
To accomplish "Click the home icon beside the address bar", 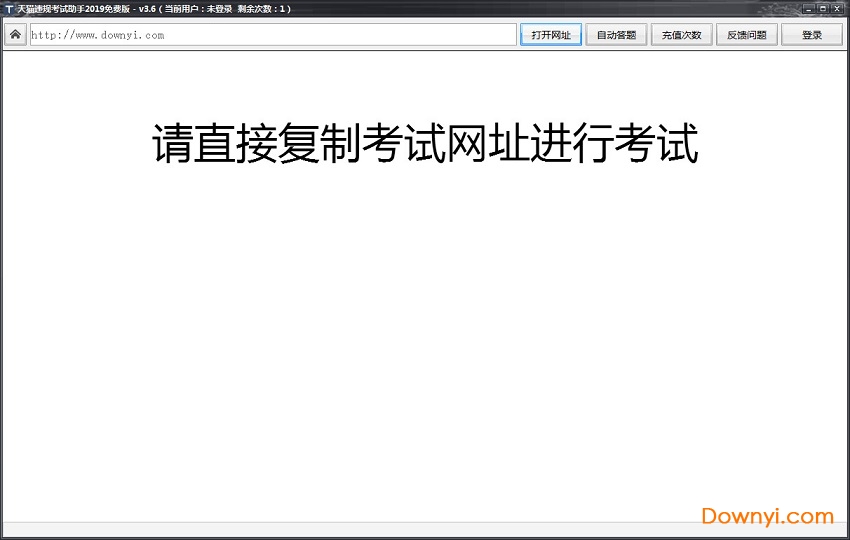I will pos(15,35).
